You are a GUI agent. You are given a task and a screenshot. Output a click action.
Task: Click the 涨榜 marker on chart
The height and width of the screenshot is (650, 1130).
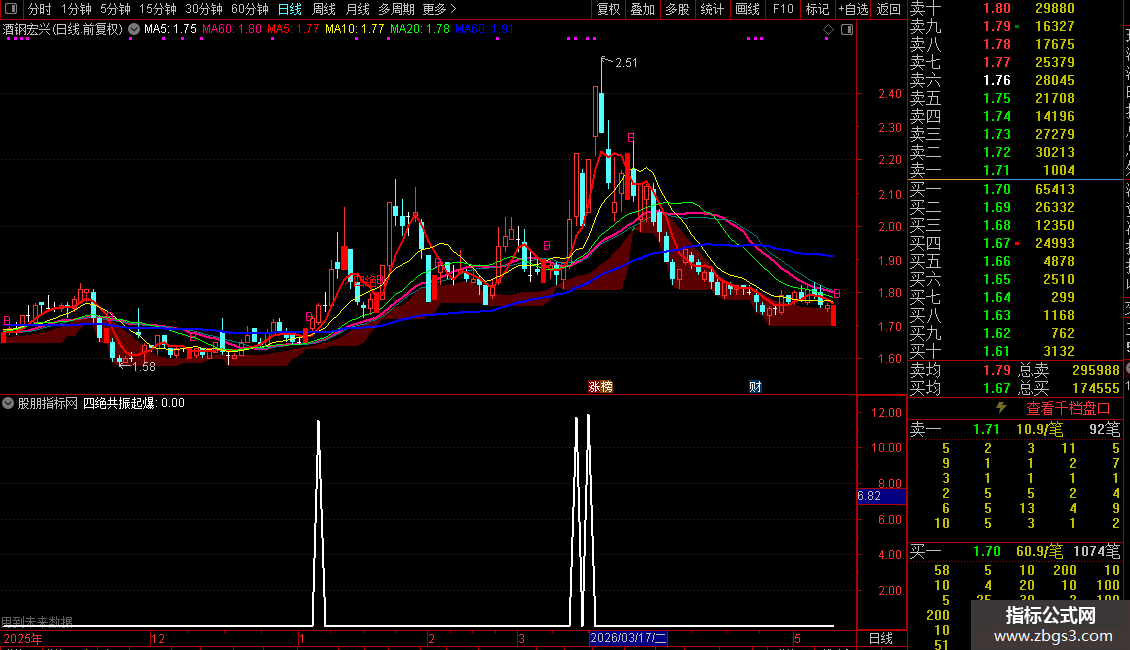click(600, 387)
